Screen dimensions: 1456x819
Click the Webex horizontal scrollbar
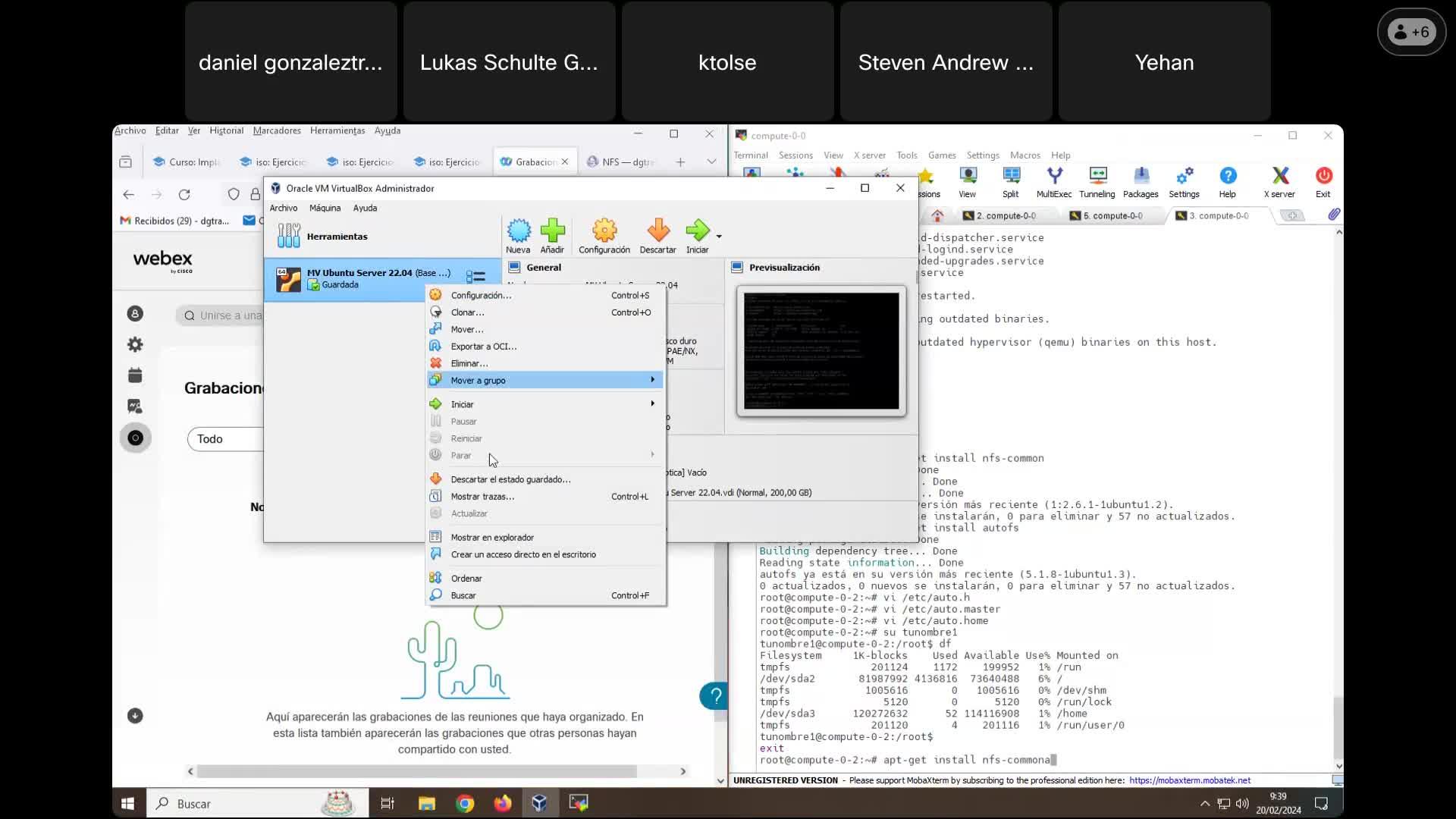416,771
